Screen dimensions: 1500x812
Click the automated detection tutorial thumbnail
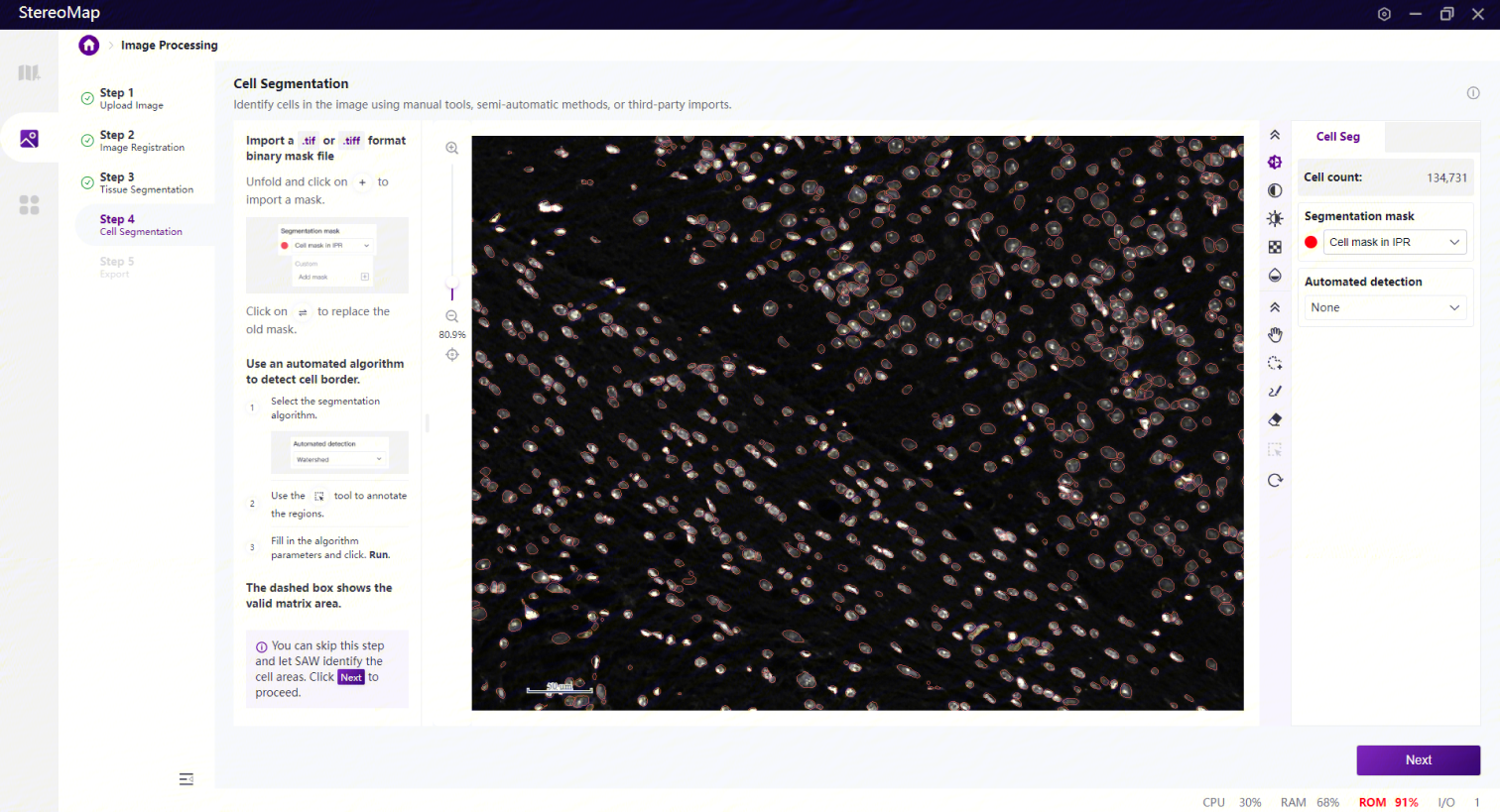[339, 452]
